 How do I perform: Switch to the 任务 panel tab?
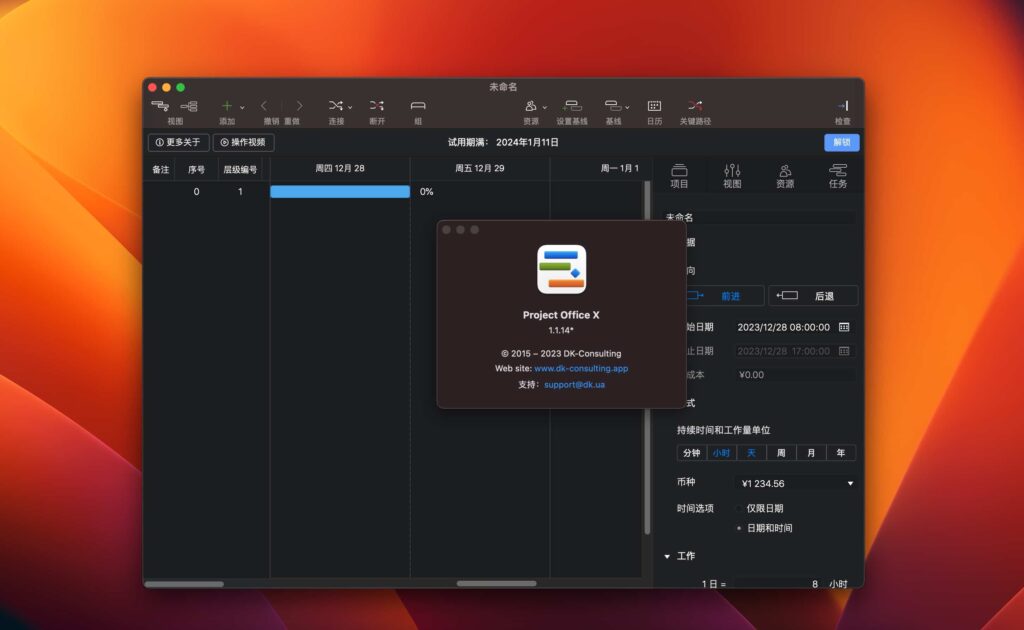(x=838, y=175)
